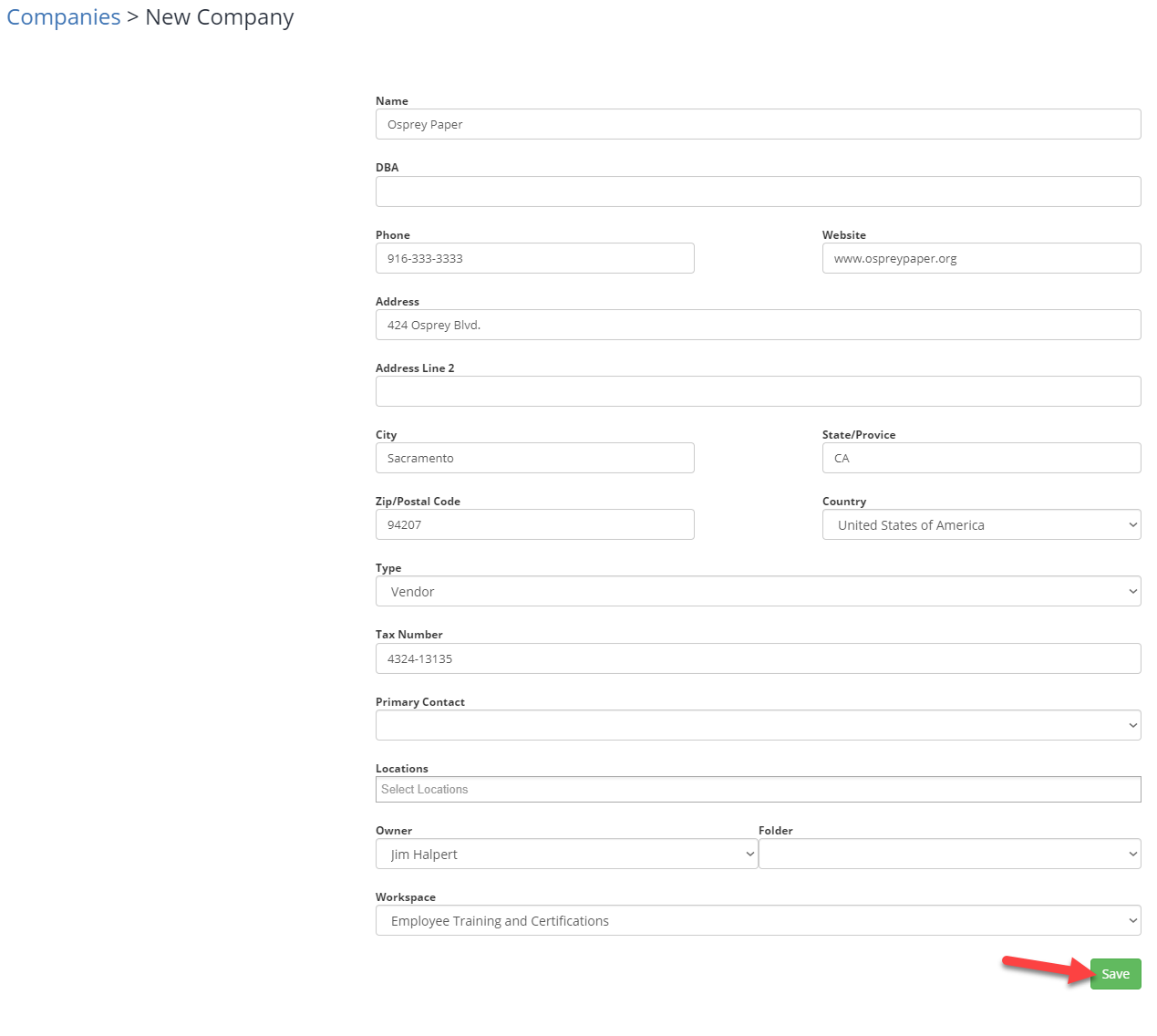The height and width of the screenshot is (1036, 1157).
Task: Expand the Folder dropdown
Action: [x=949, y=854]
